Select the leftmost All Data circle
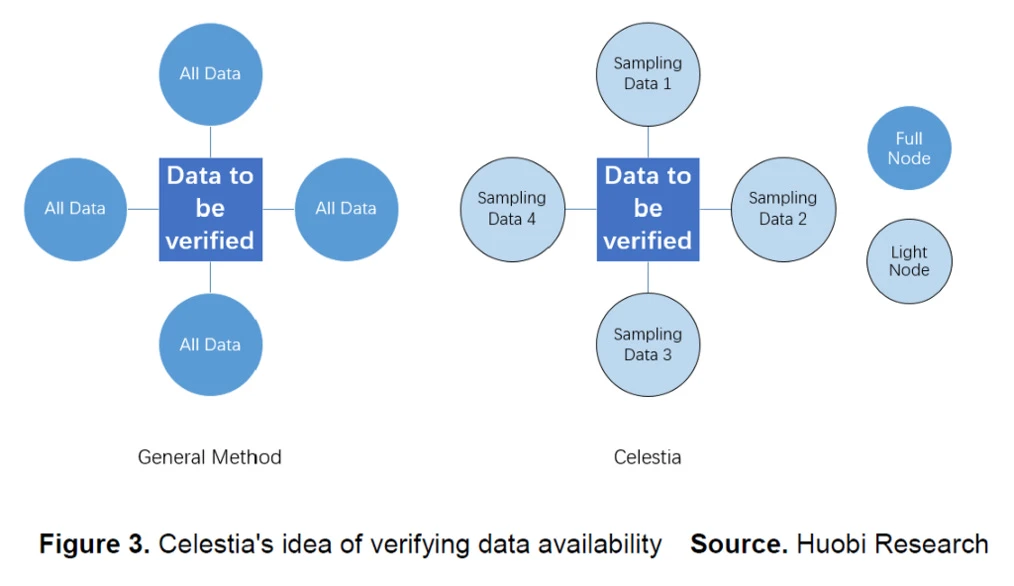1014x586 pixels. pos(75,209)
